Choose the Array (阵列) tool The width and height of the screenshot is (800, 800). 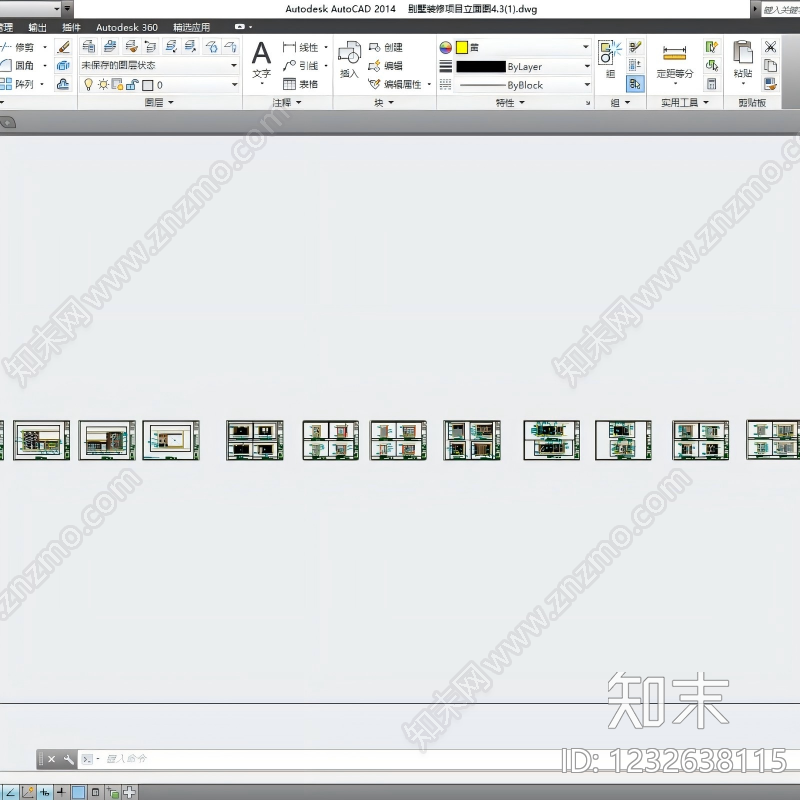pos(18,84)
